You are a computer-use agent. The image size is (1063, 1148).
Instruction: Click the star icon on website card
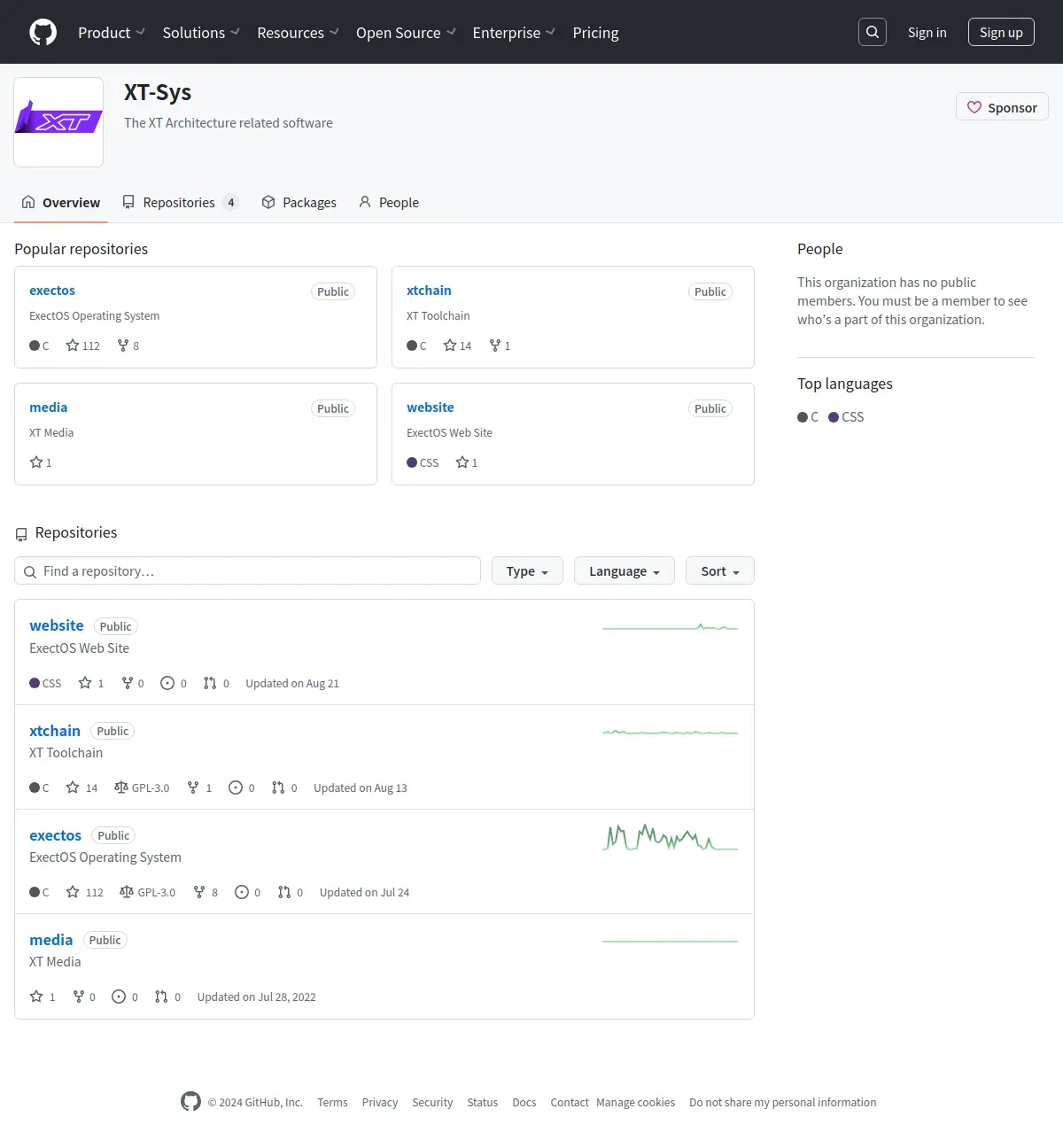point(462,462)
